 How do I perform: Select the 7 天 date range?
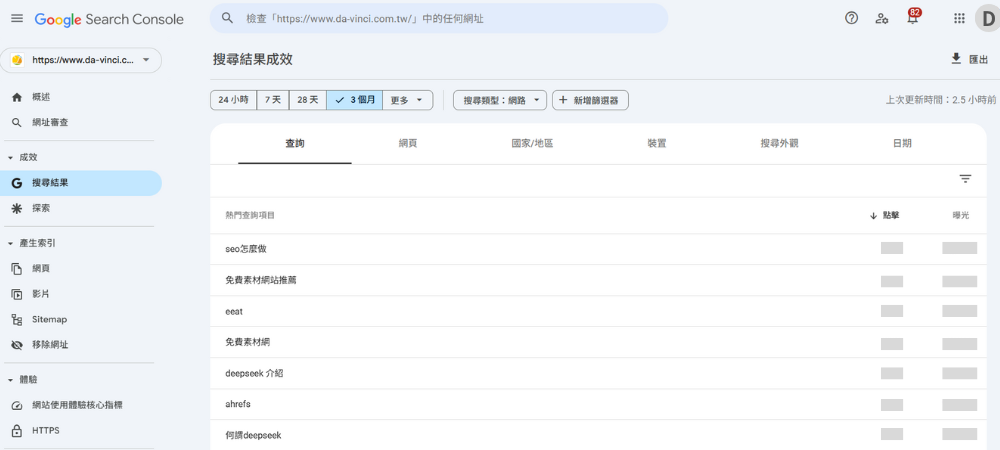(273, 100)
